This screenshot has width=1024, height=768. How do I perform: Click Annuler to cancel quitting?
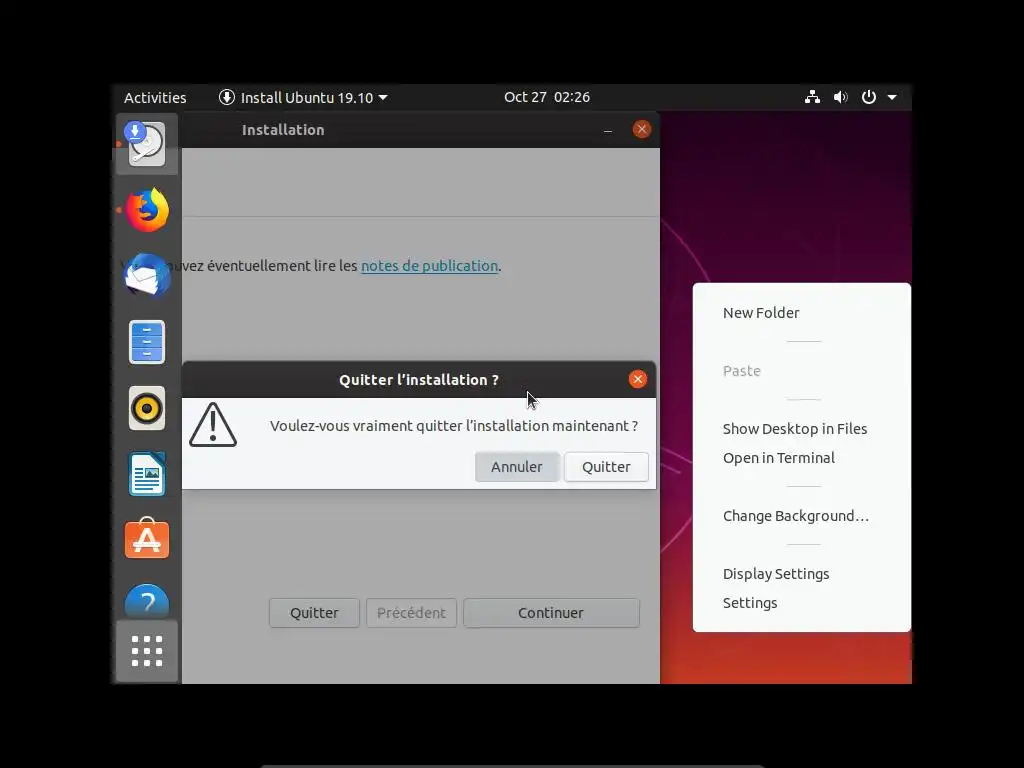click(517, 467)
